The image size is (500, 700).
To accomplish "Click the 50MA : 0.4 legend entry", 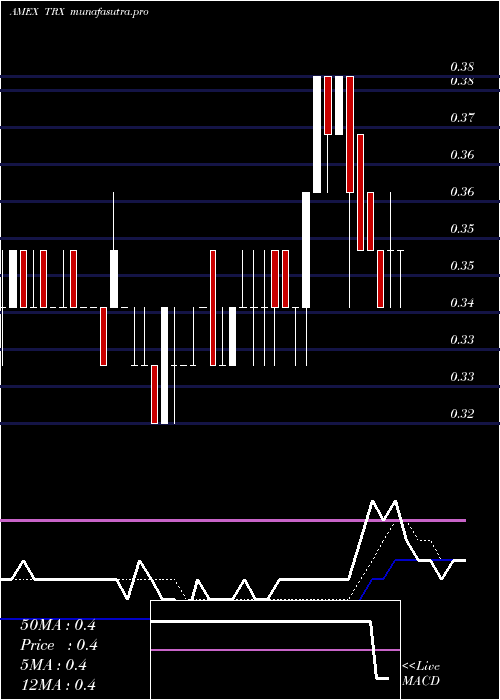I will click(58, 625).
